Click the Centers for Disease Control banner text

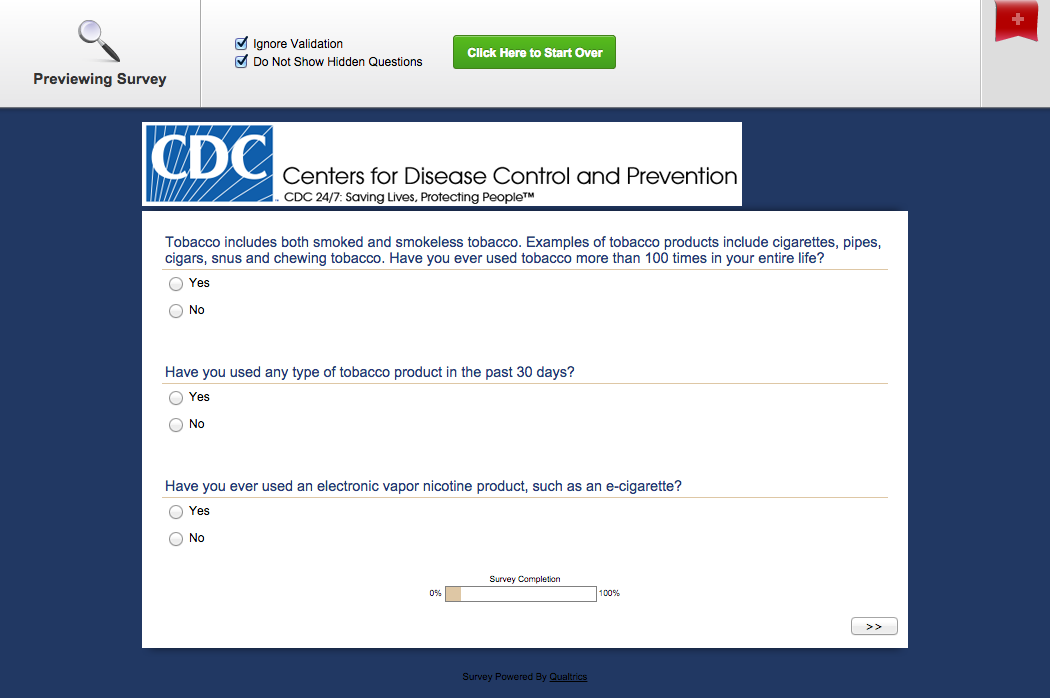[x=510, y=177]
